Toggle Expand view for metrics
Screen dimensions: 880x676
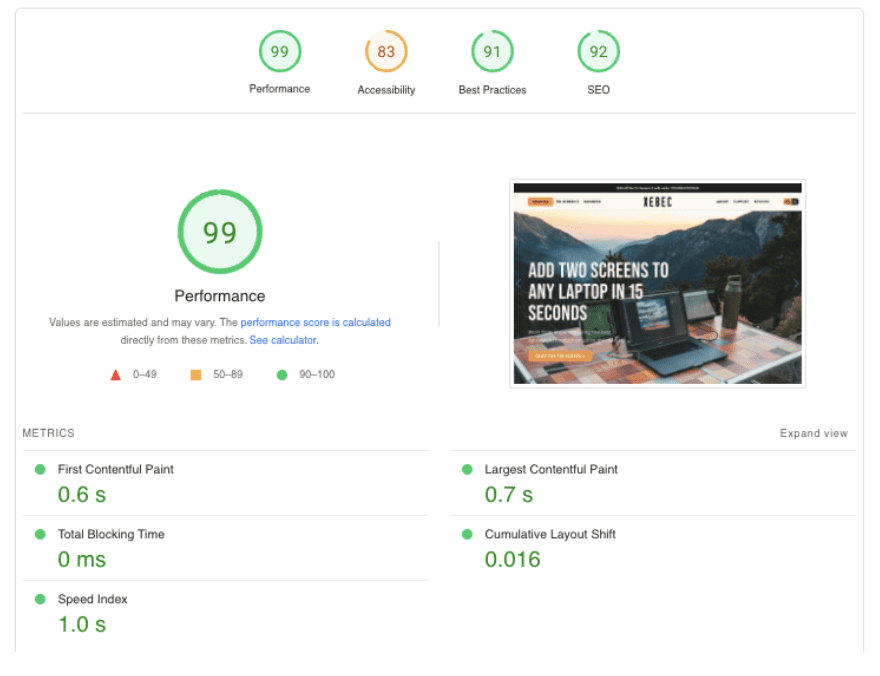click(813, 434)
